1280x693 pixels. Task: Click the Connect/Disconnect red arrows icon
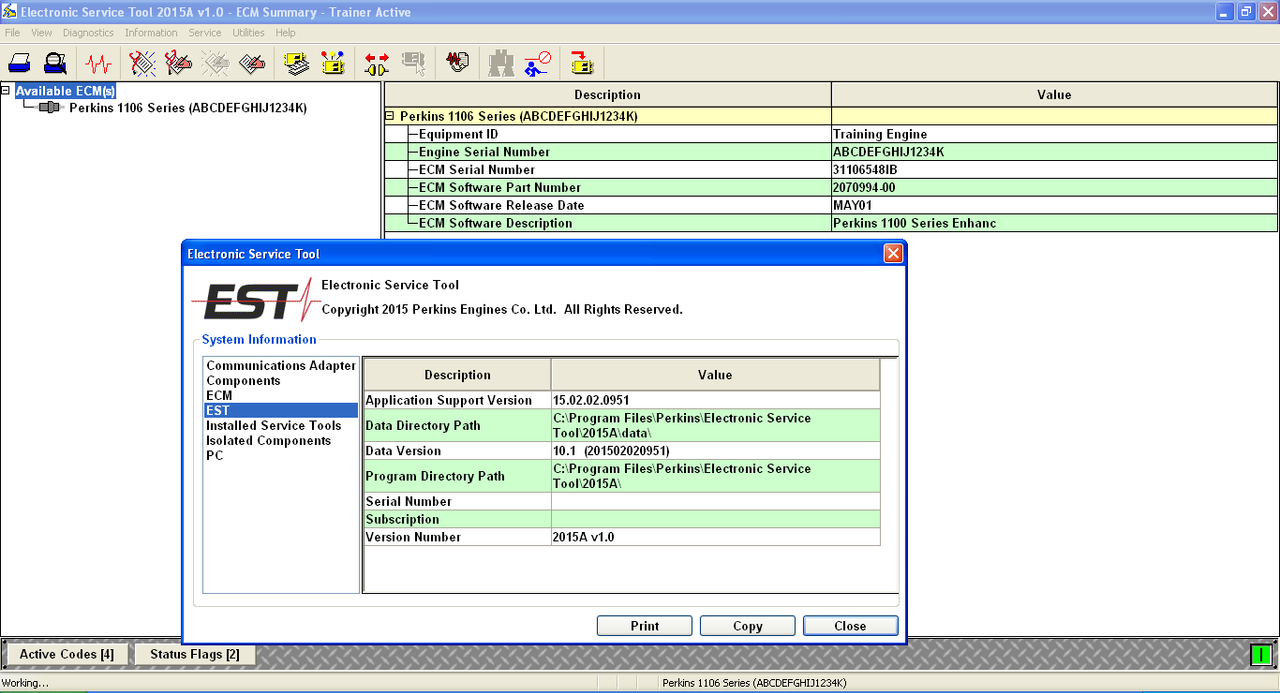[x=377, y=64]
